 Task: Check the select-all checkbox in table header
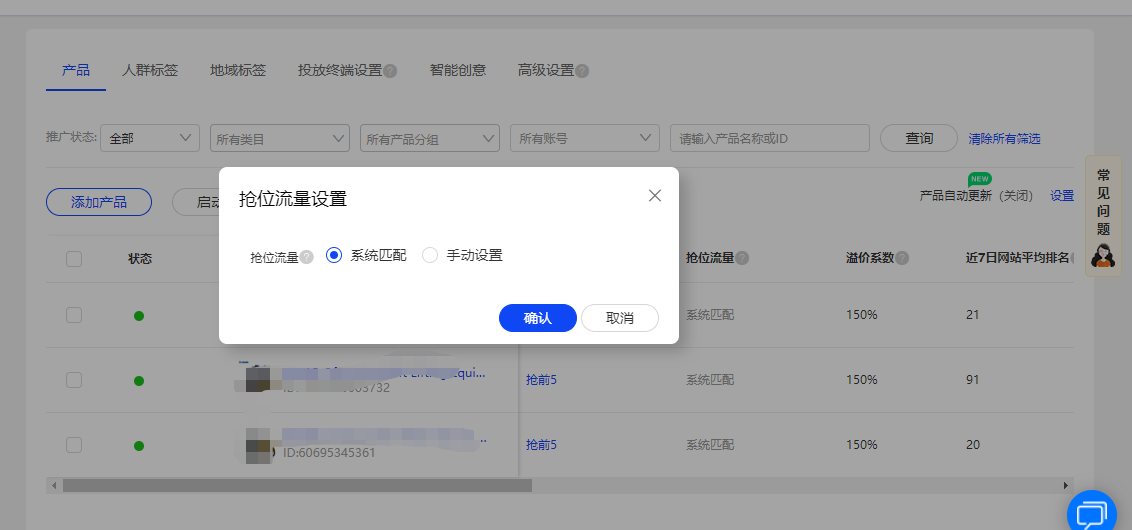click(x=74, y=259)
